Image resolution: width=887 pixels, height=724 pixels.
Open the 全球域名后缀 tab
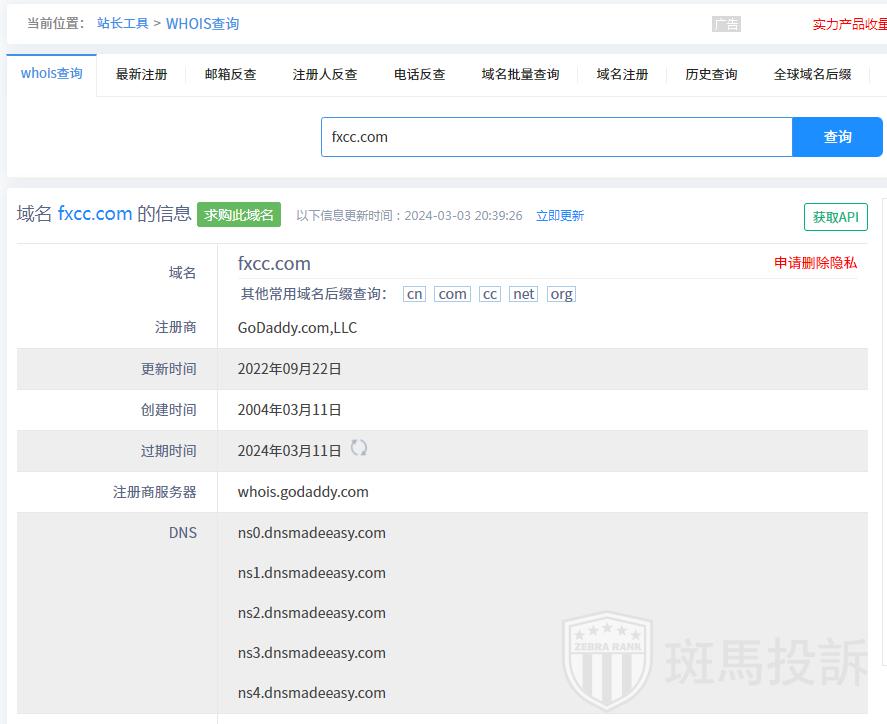pyautogui.click(x=812, y=75)
